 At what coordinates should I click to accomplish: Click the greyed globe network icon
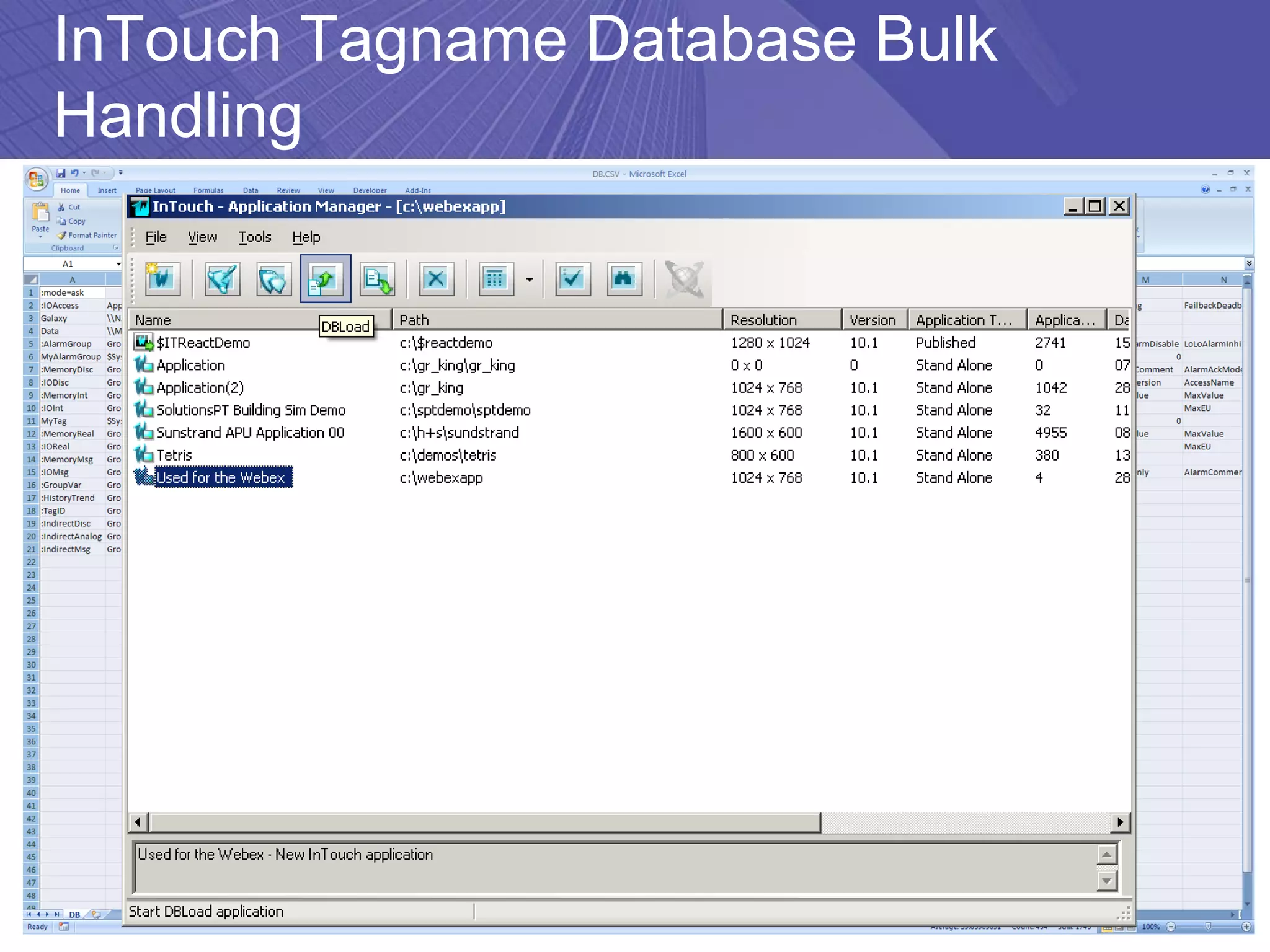click(684, 279)
